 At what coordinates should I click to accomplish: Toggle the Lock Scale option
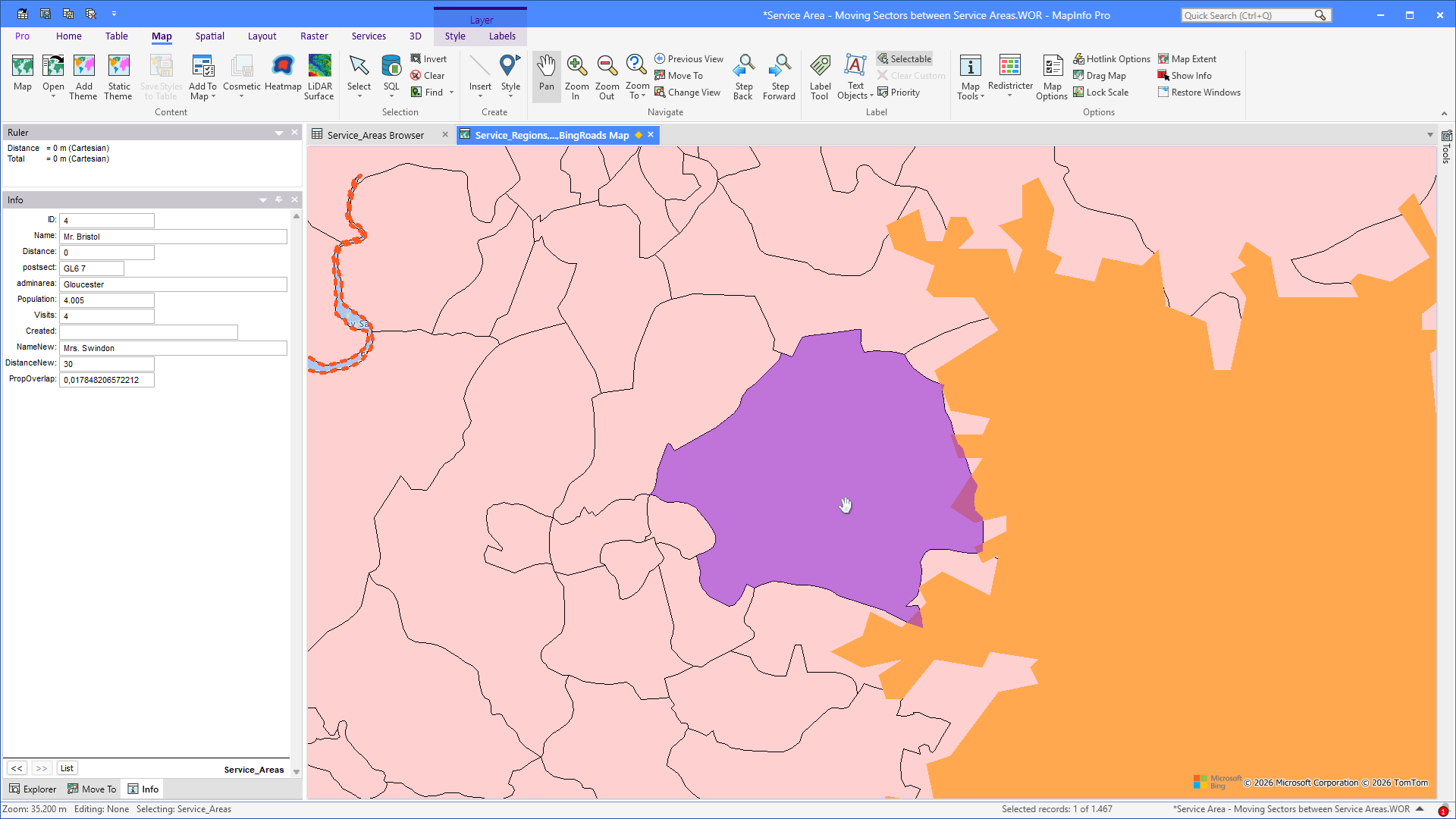pyautogui.click(x=1100, y=93)
